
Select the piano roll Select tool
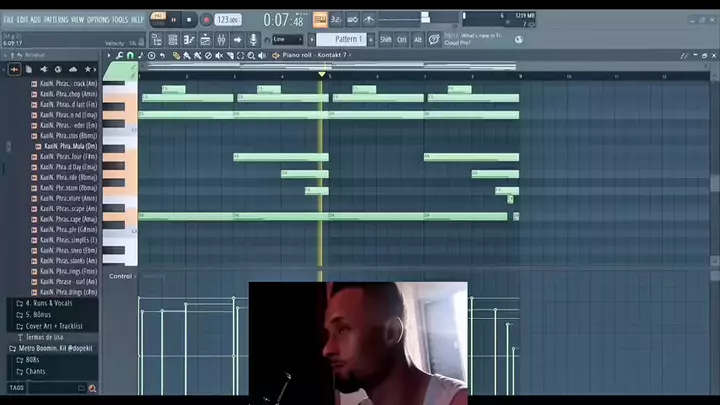(x=241, y=56)
